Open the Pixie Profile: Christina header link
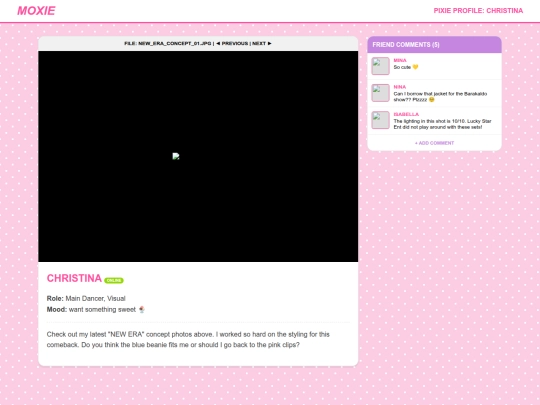This screenshot has height=405, width=540. [478, 11]
